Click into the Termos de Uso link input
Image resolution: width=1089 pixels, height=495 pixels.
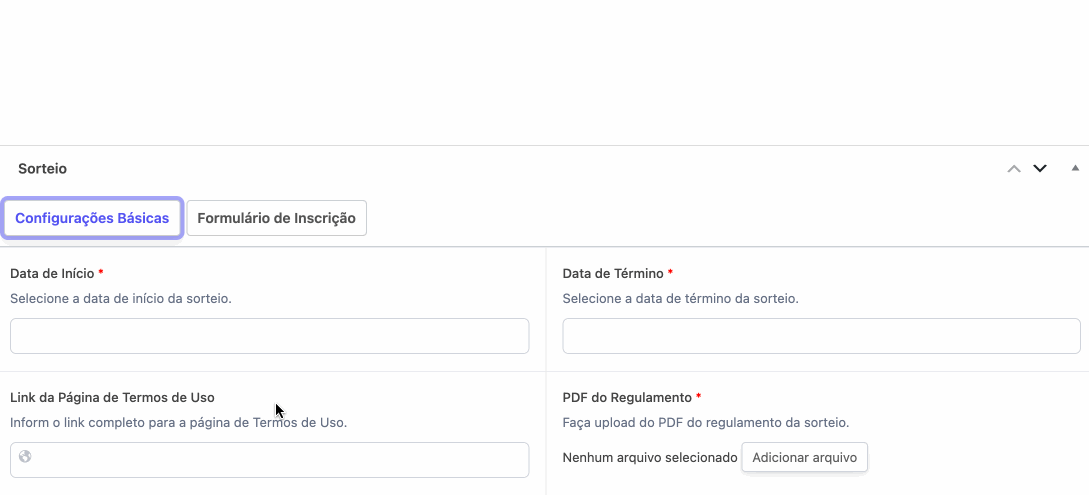[x=280, y=460]
